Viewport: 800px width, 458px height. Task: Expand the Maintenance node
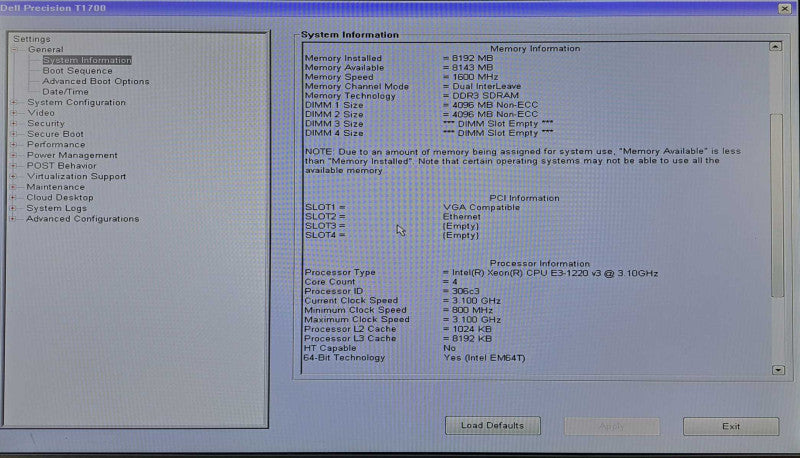click(14, 187)
